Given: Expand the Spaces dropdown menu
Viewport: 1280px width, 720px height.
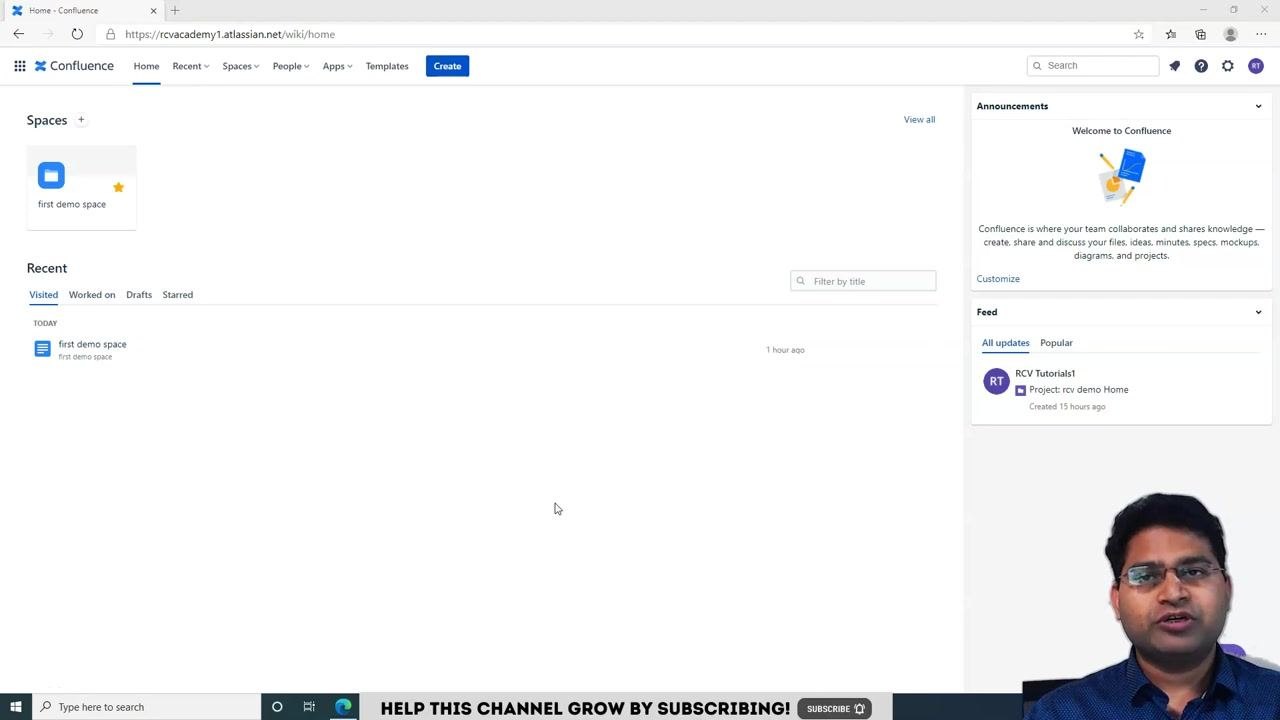Looking at the screenshot, I should (x=240, y=66).
